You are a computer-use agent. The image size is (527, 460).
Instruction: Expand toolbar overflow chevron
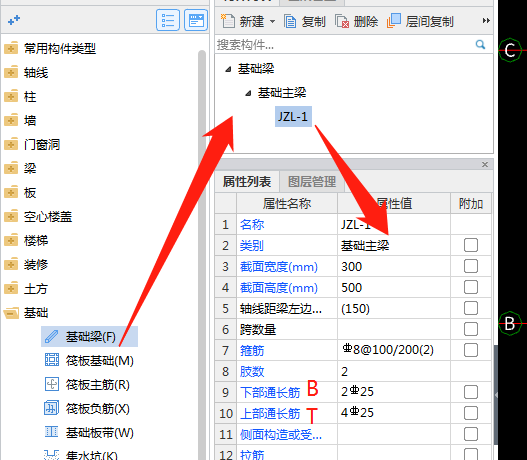[x=486, y=21]
